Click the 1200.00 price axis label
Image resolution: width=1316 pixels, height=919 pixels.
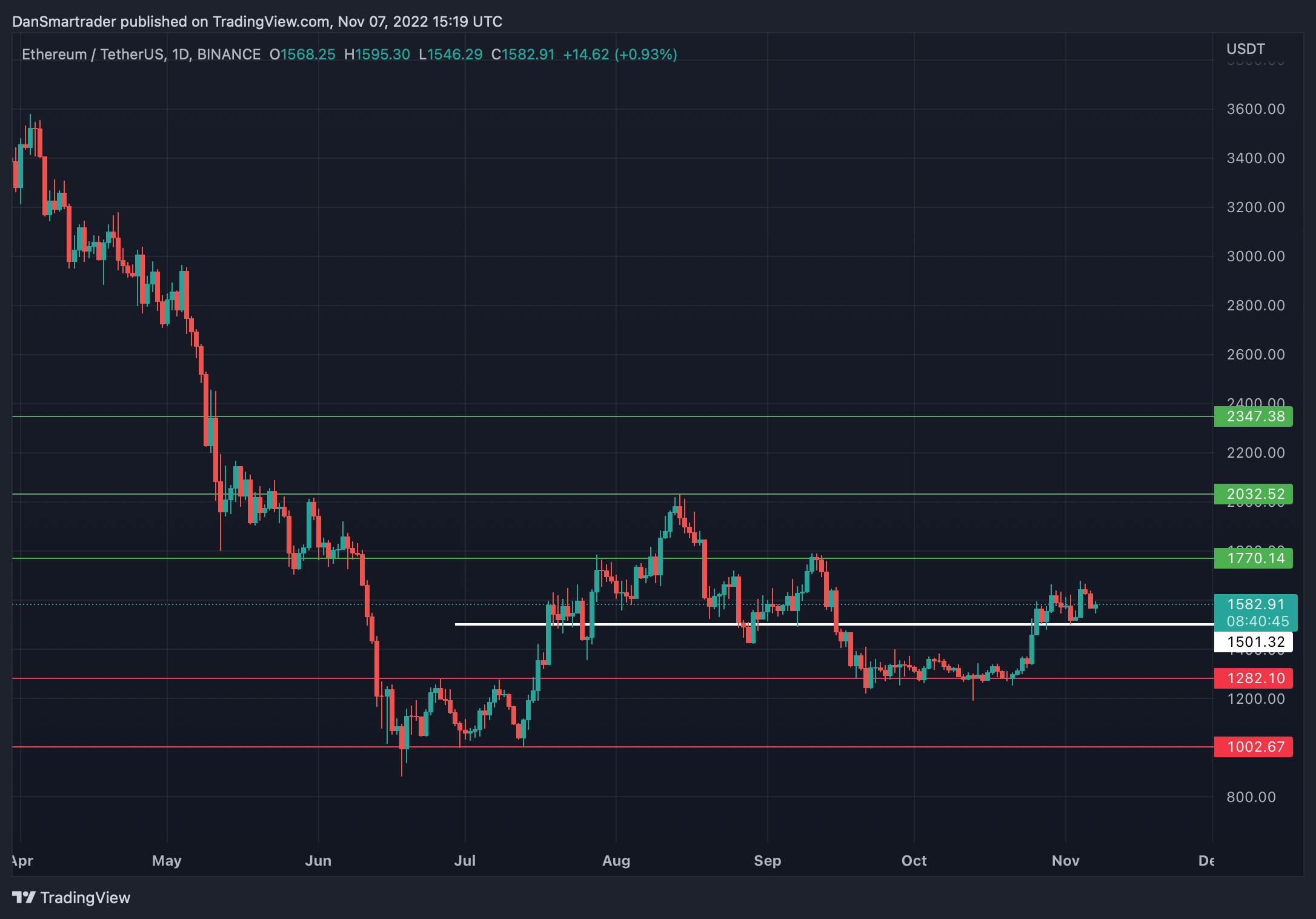click(1255, 699)
